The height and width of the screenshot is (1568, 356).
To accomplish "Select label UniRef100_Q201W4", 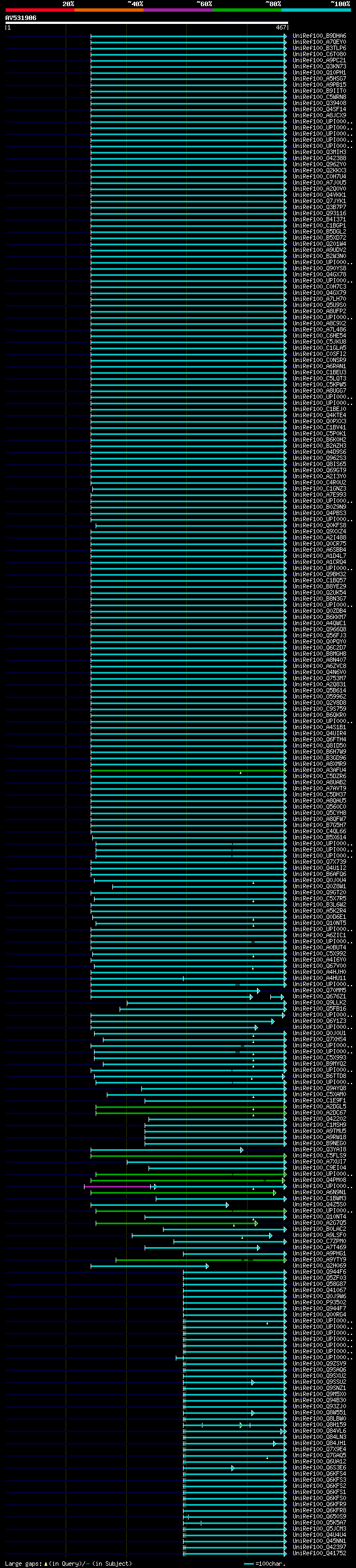I will (319, 244).
